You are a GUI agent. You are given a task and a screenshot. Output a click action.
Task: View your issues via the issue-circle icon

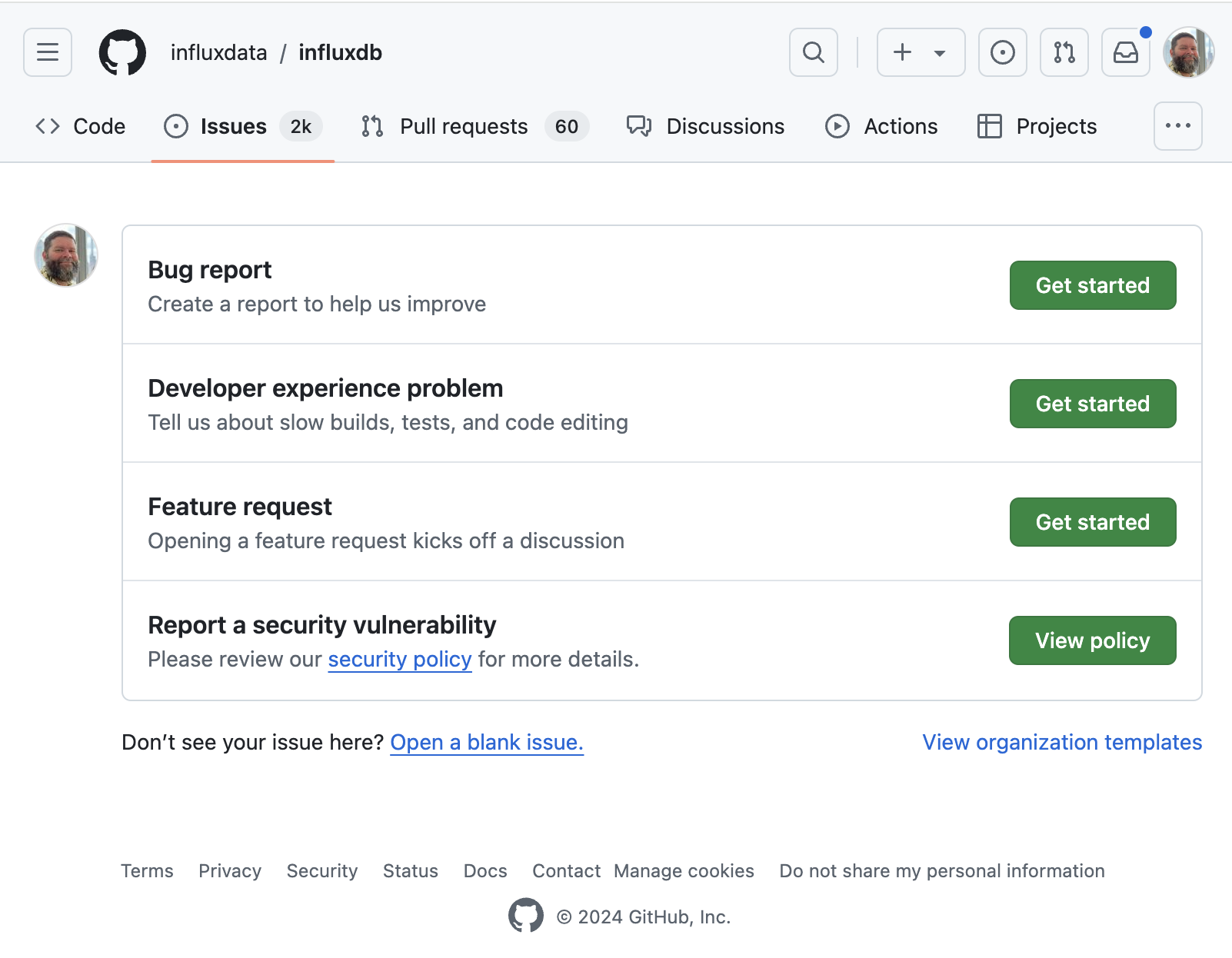(x=1002, y=52)
